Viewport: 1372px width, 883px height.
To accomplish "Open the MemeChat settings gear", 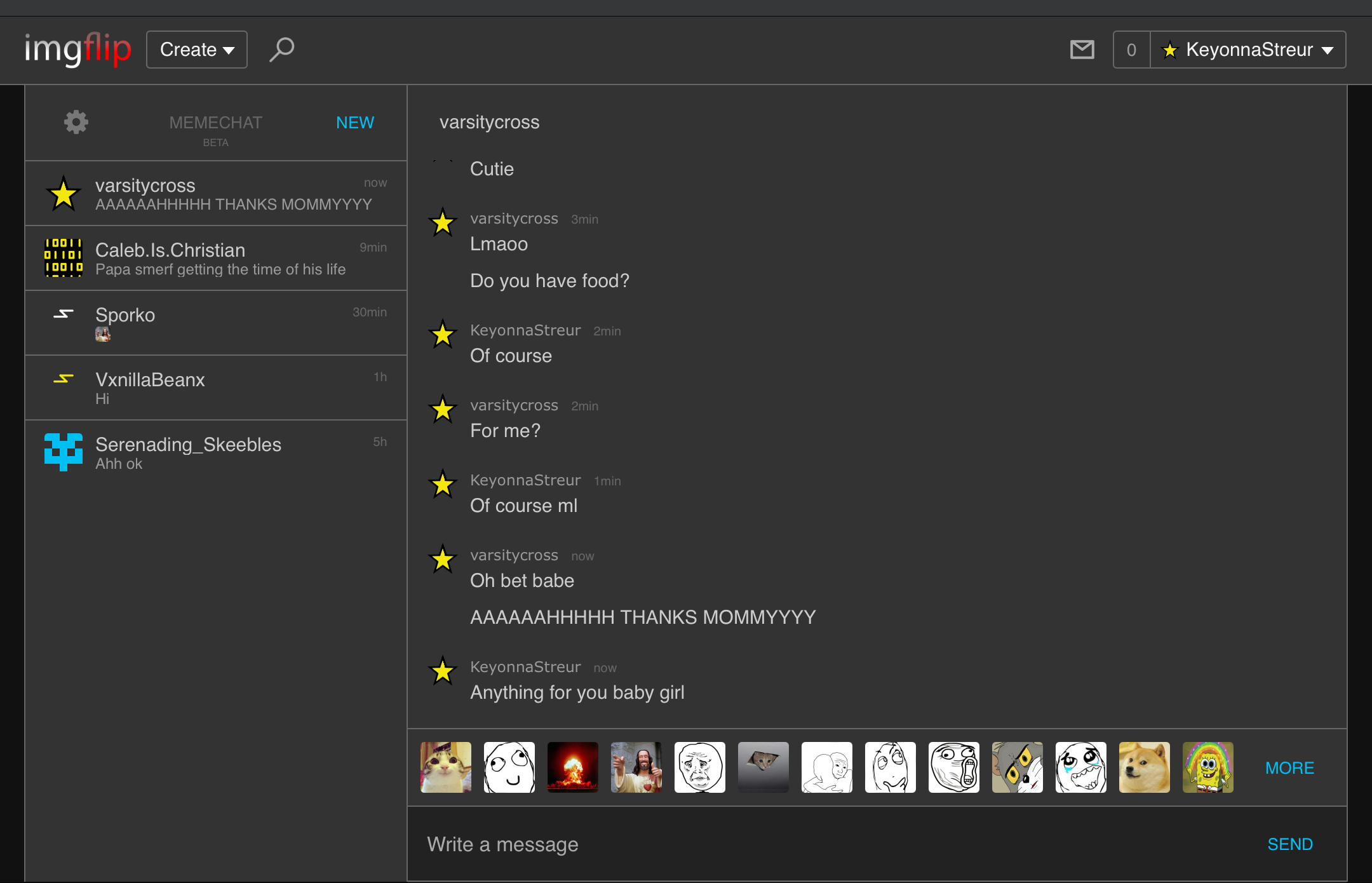I will tap(76, 122).
